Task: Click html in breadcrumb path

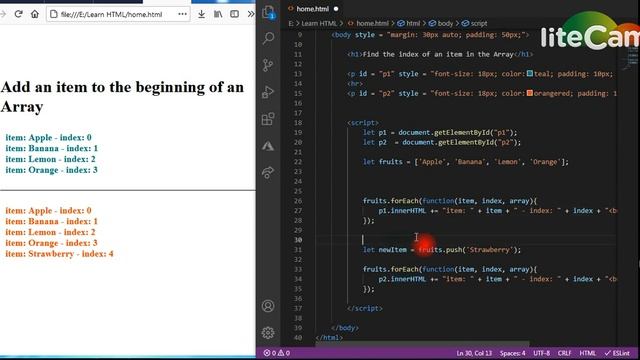Action: 413,24
